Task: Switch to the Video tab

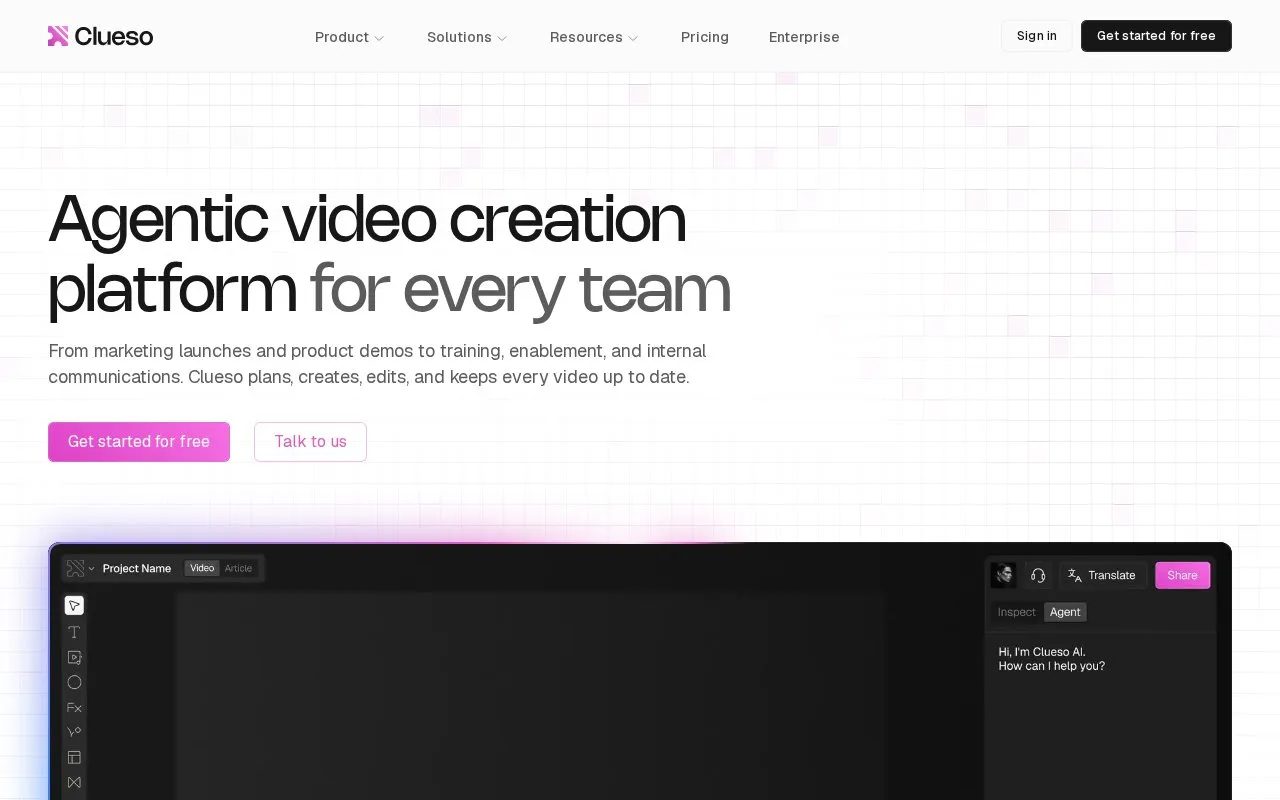Action: coord(202,568)
